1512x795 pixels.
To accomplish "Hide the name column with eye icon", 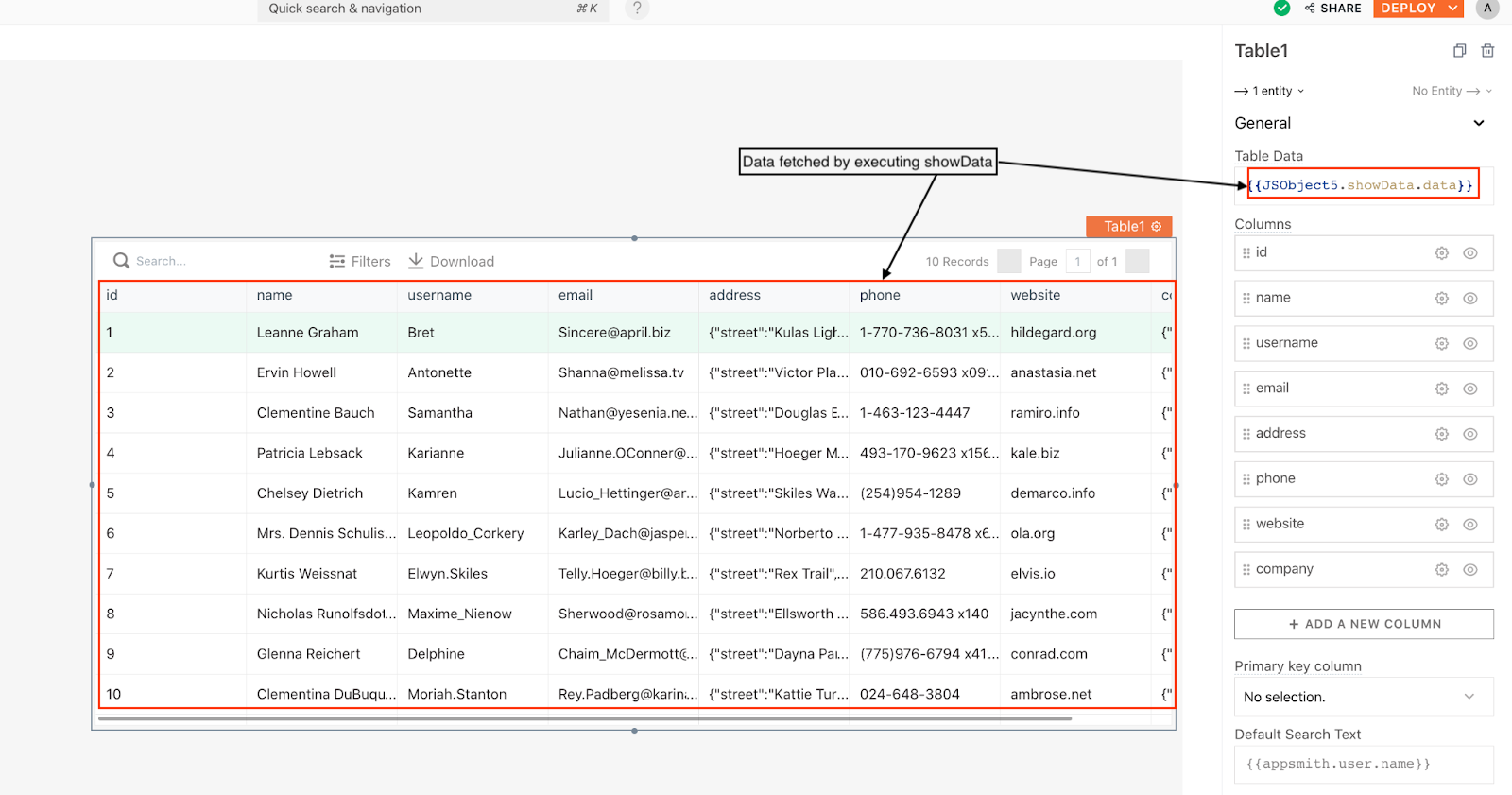I will coord(1470,299).
